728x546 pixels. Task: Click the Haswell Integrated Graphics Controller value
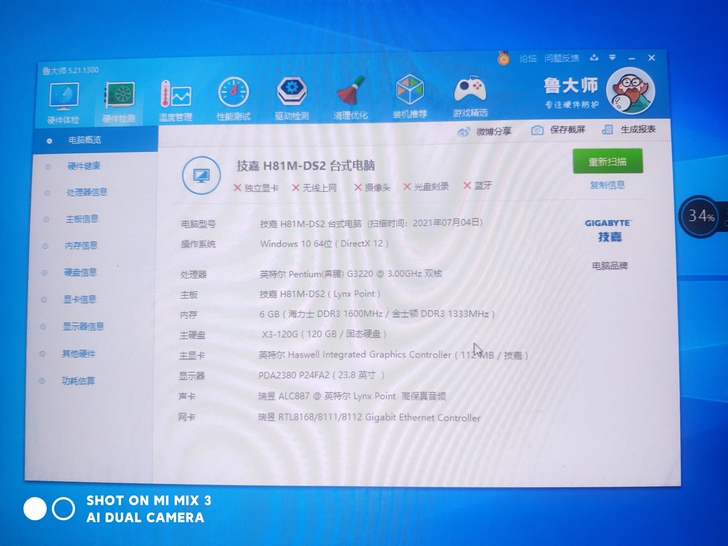coord(393,355)
